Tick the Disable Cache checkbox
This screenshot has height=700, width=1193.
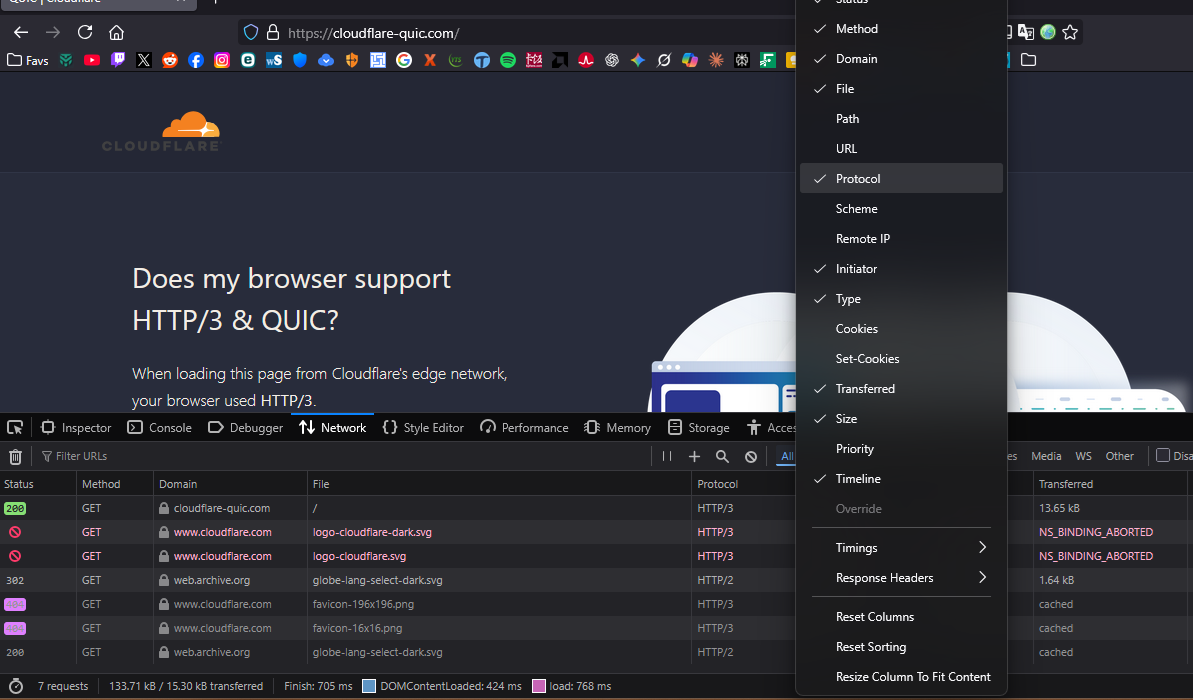tap(1163, 455)
